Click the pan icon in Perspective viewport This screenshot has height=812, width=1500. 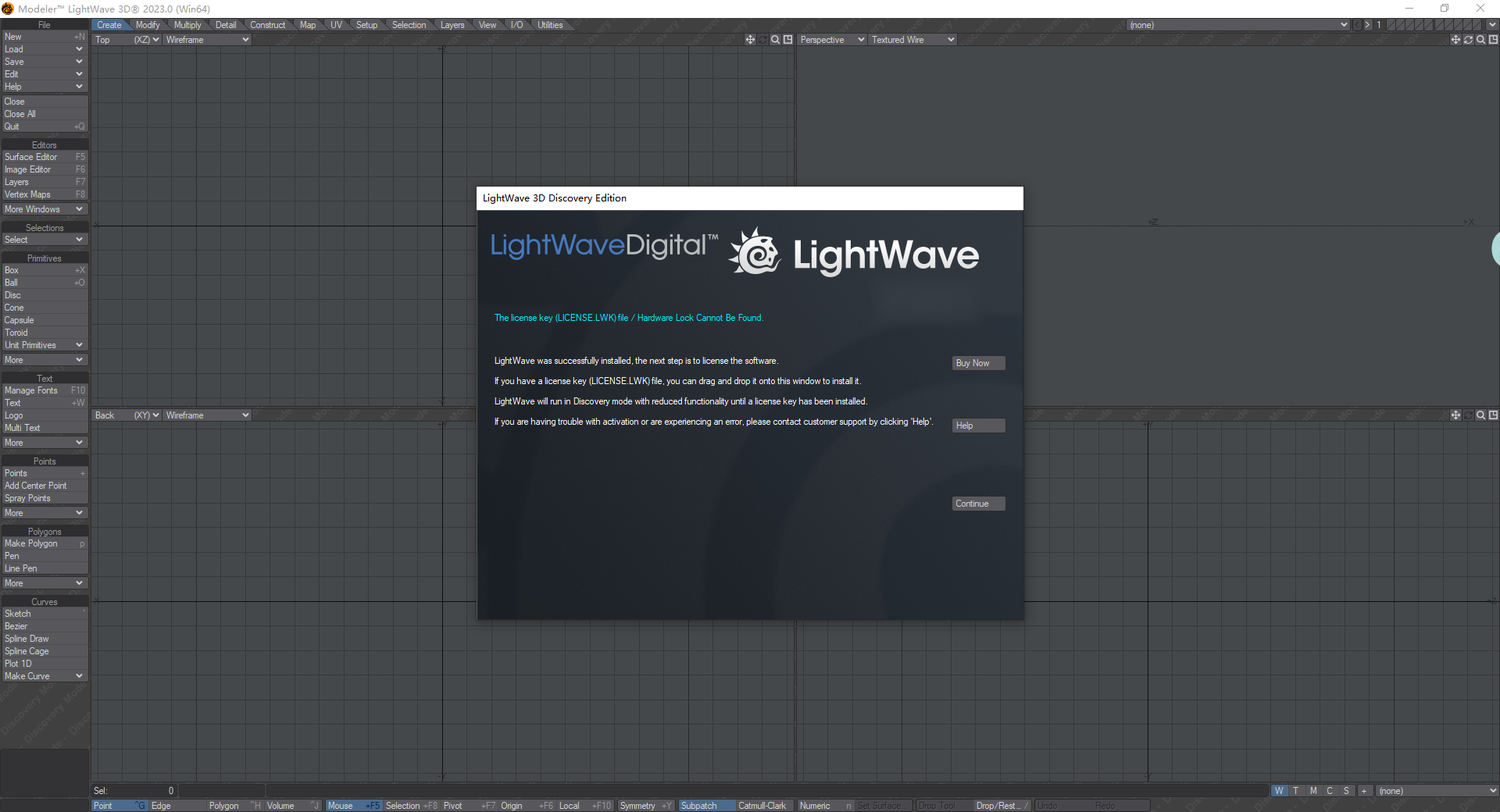1455,40
